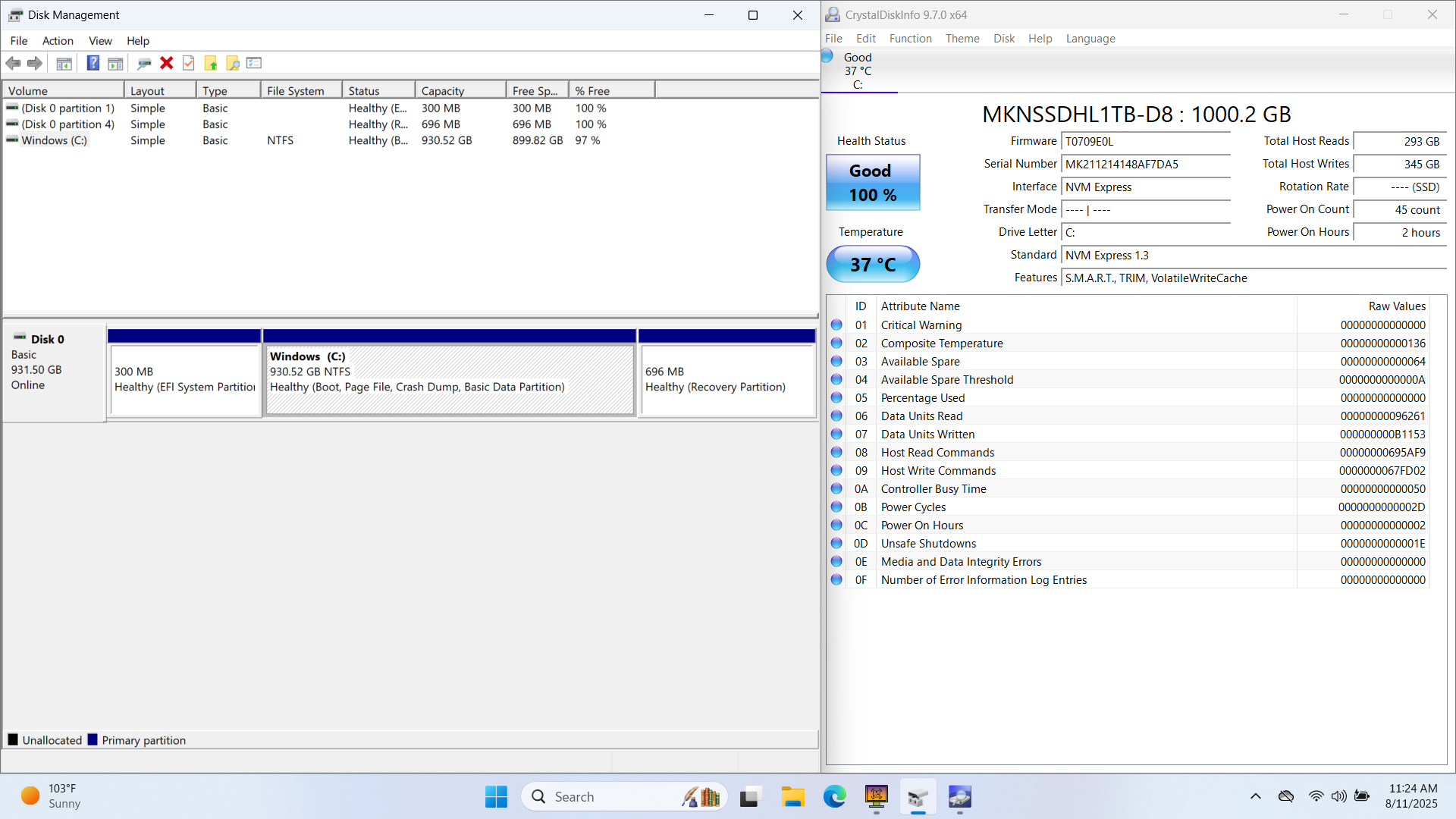Image resolution: width=1456 pixels, height=819 pixels.
Task: Open Microsoft Edge from the taskbar
Action: click(834, 797)
